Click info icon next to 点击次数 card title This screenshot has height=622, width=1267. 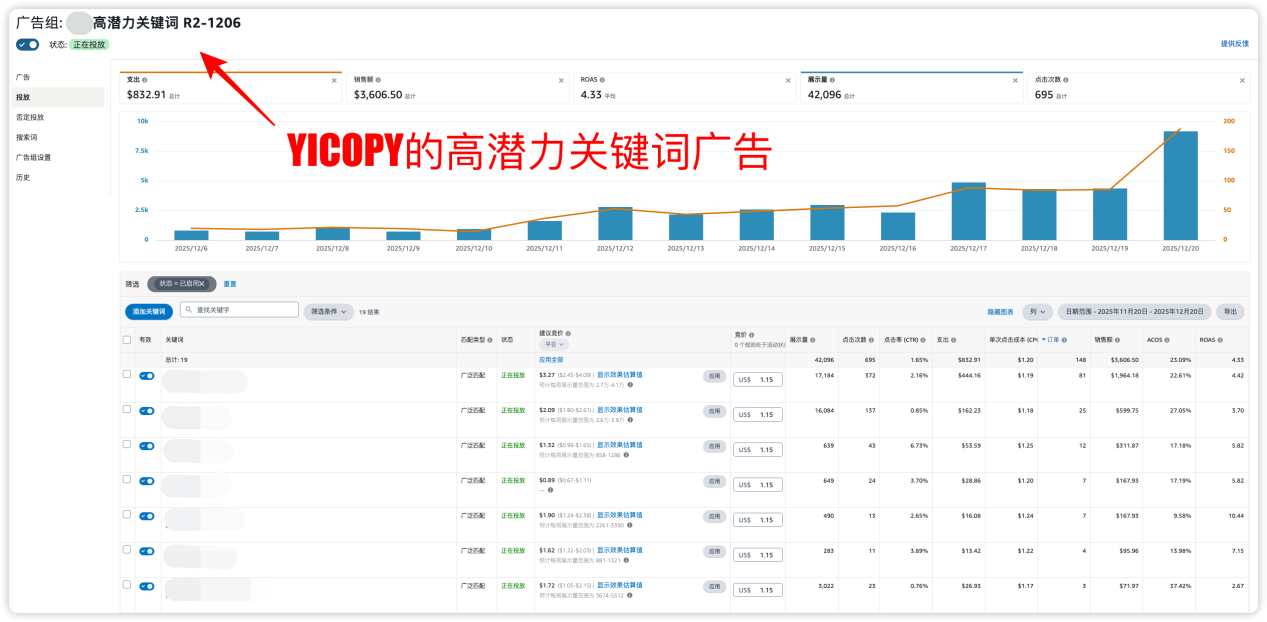[x=1067, y=80]
